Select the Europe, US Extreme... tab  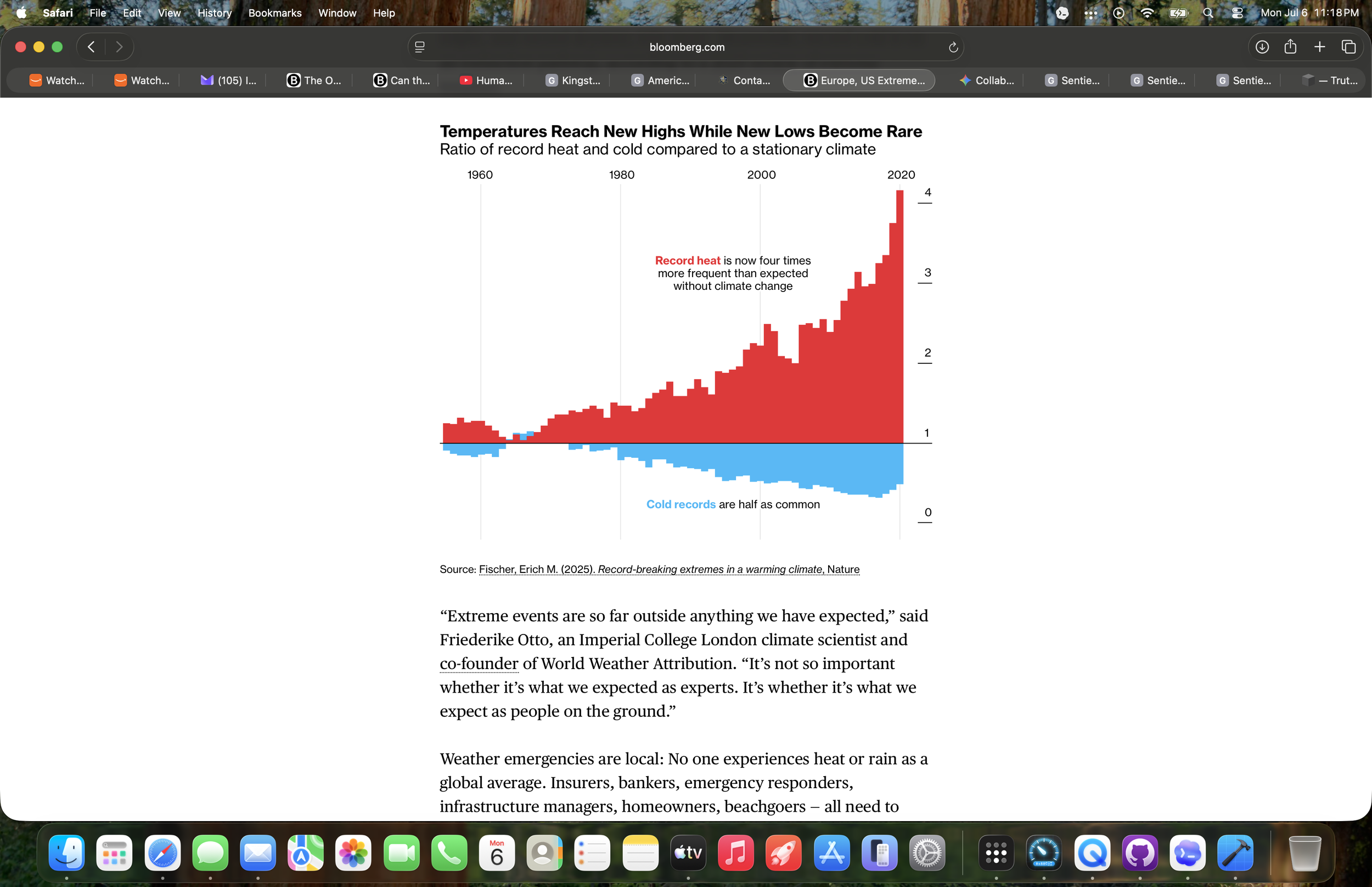[858, 81]
